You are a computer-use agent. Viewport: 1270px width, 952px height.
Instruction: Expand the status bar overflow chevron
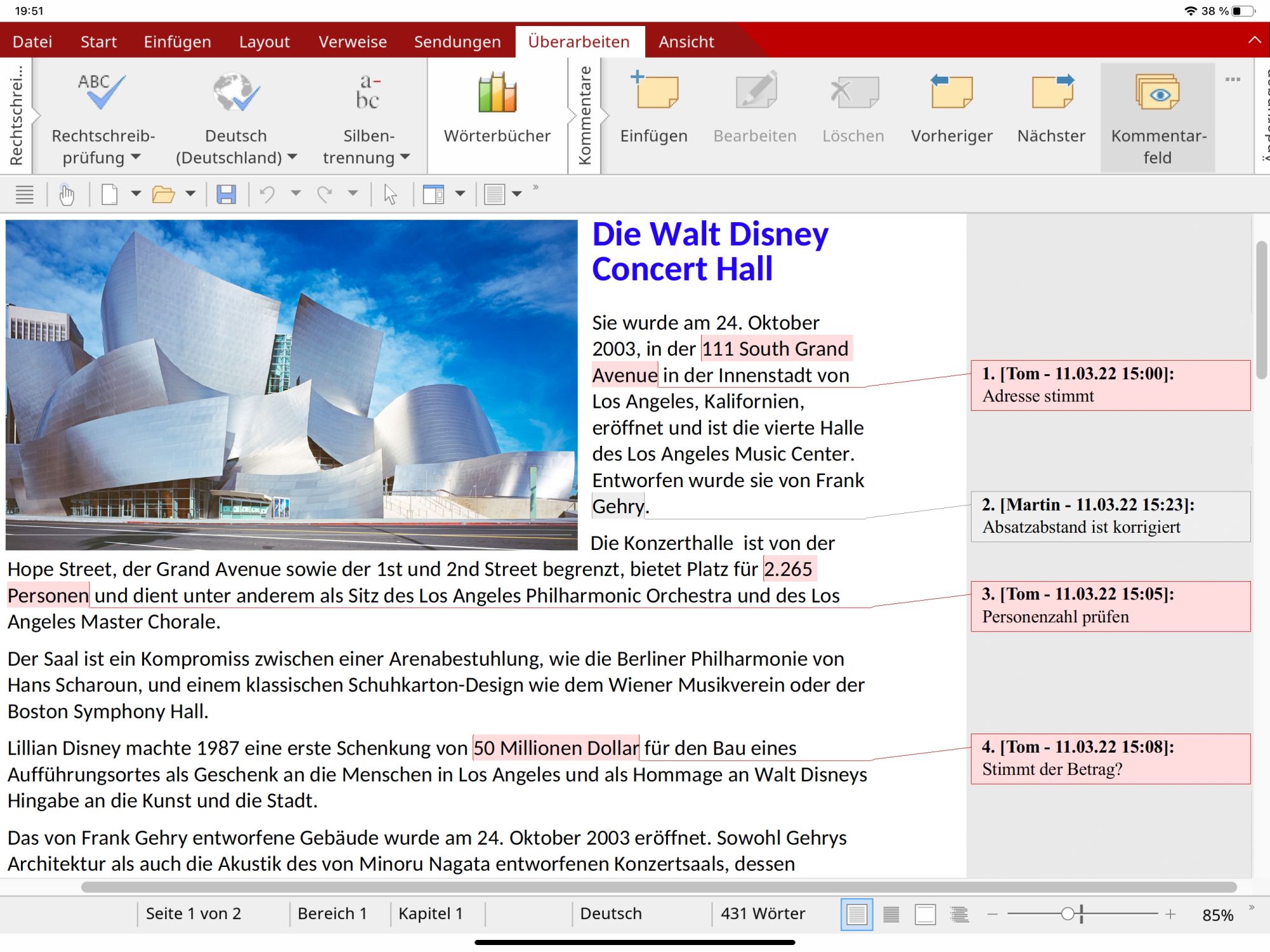point(1252,908)
